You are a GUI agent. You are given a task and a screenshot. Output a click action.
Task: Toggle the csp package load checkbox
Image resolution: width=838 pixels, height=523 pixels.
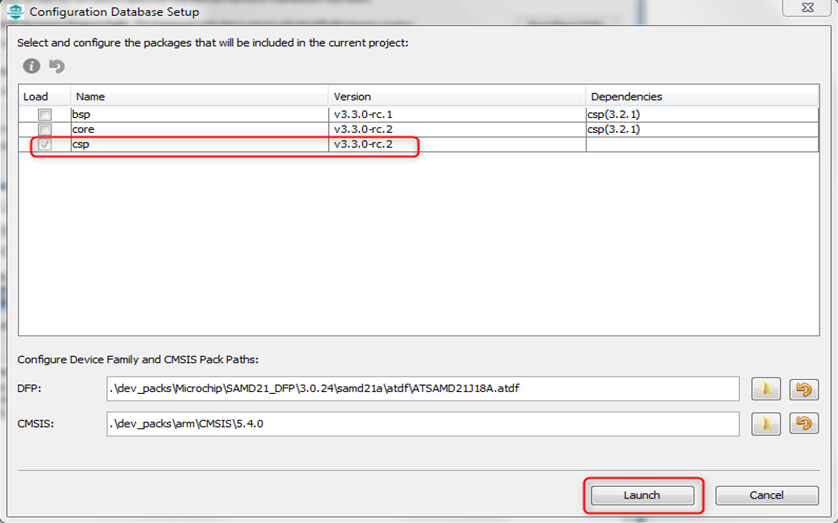click(x=45, y=145)
